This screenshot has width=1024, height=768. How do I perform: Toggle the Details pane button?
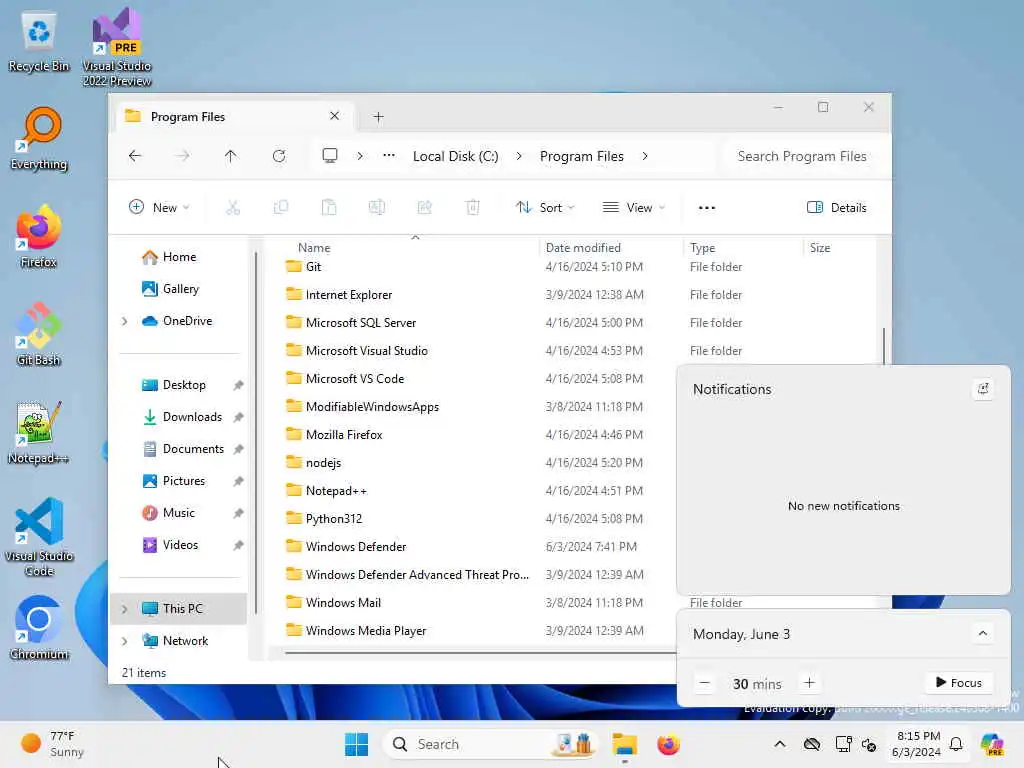[837, 208]
